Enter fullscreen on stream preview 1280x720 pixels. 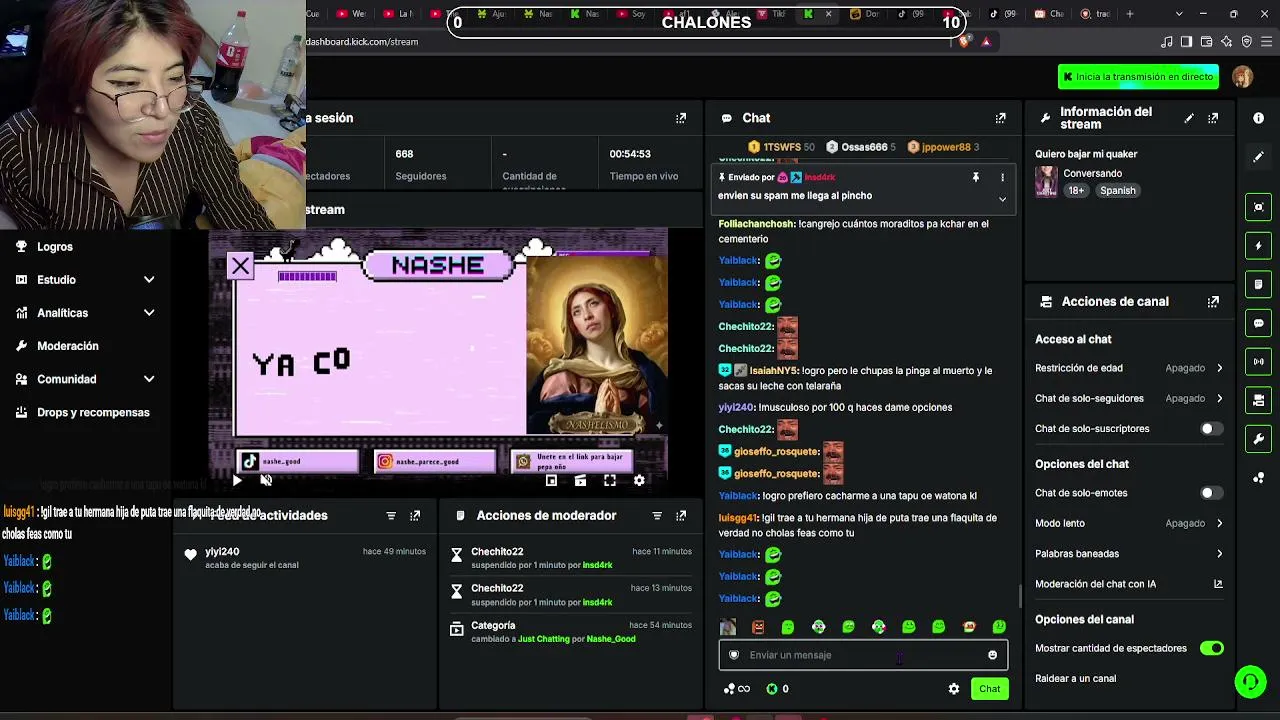pos(610,480)
